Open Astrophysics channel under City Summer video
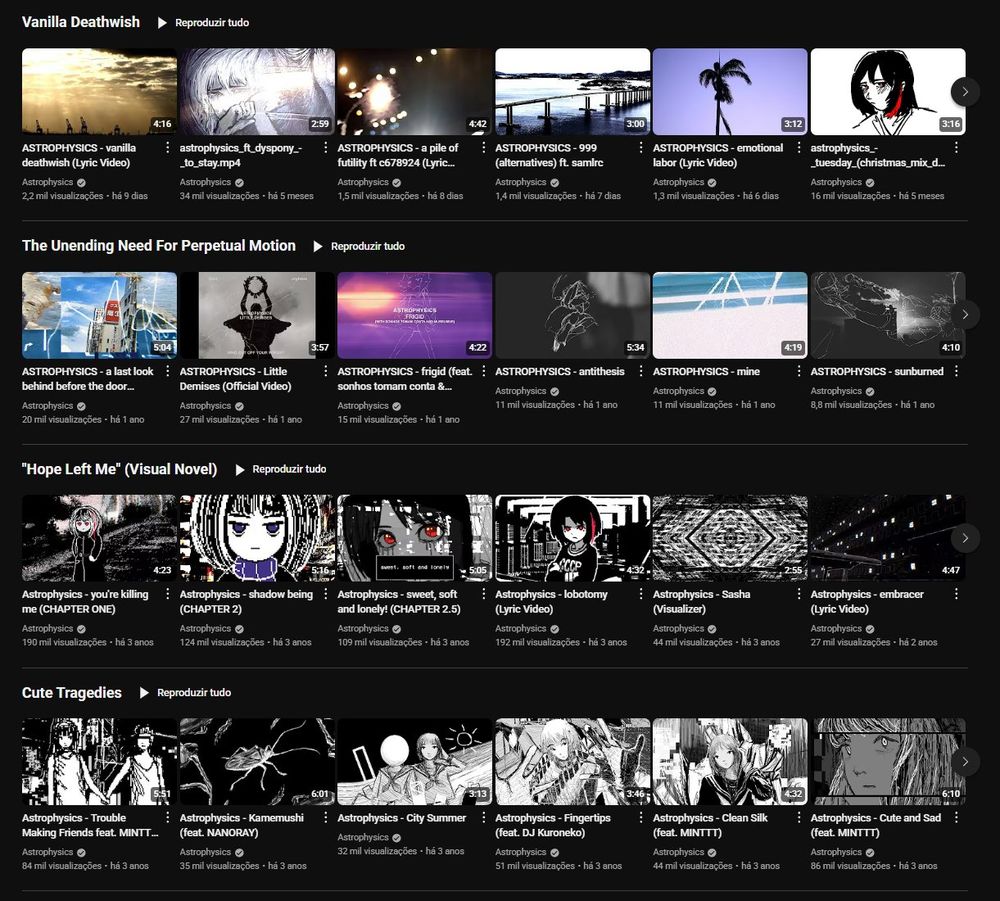 click(363, 837)
